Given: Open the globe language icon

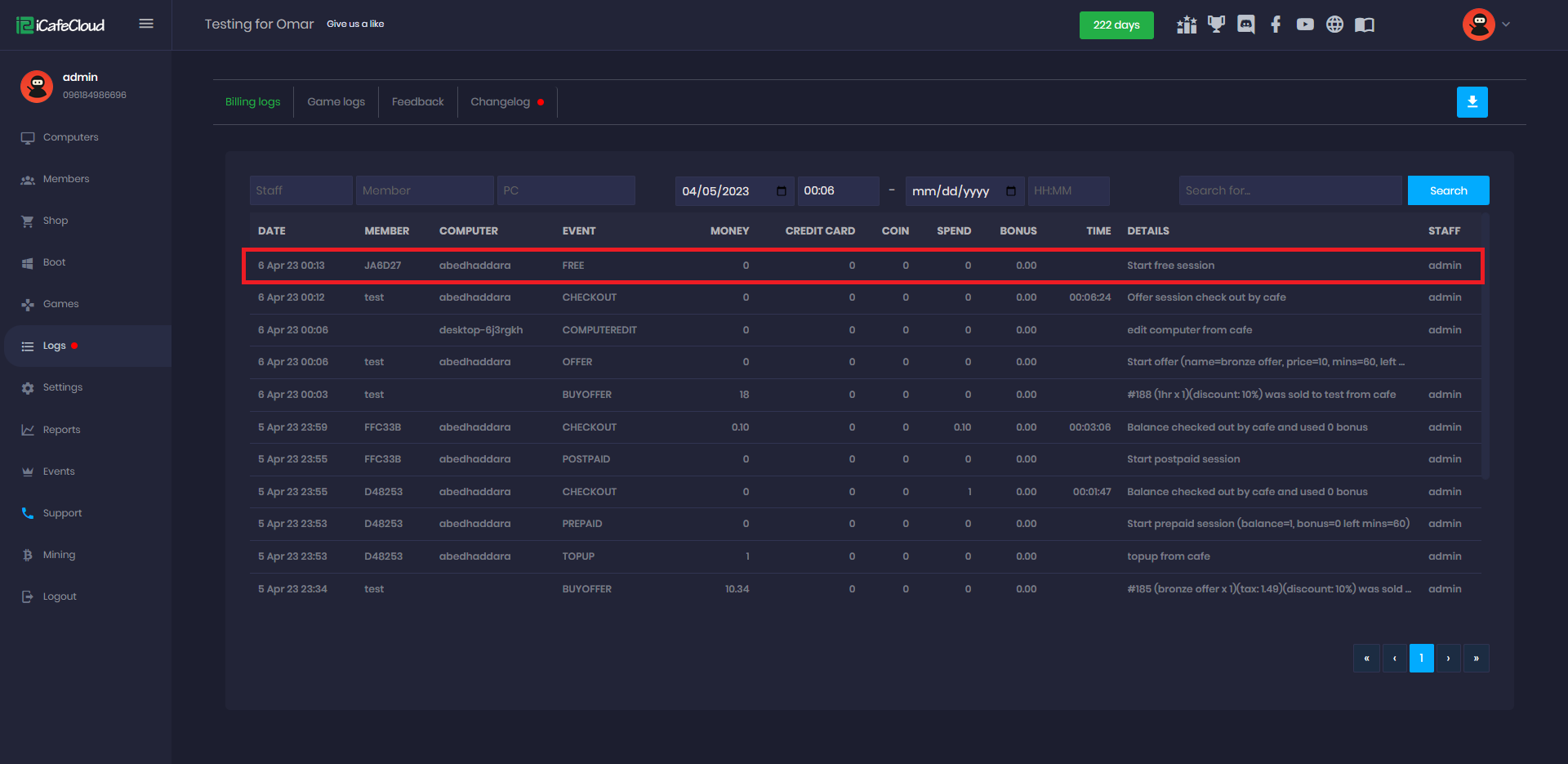Looking at the screenshot, I should click(1334, 25).
